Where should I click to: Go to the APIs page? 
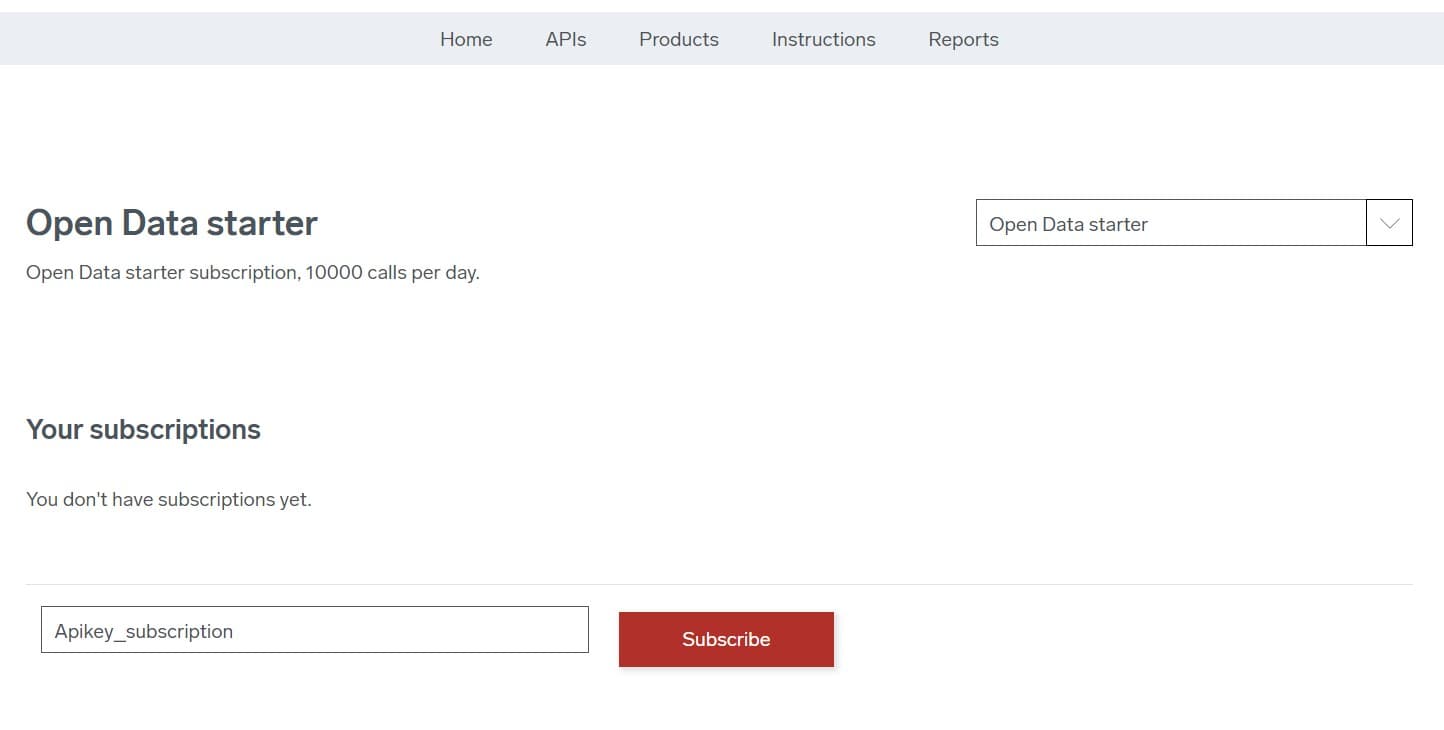click(566, 39)
